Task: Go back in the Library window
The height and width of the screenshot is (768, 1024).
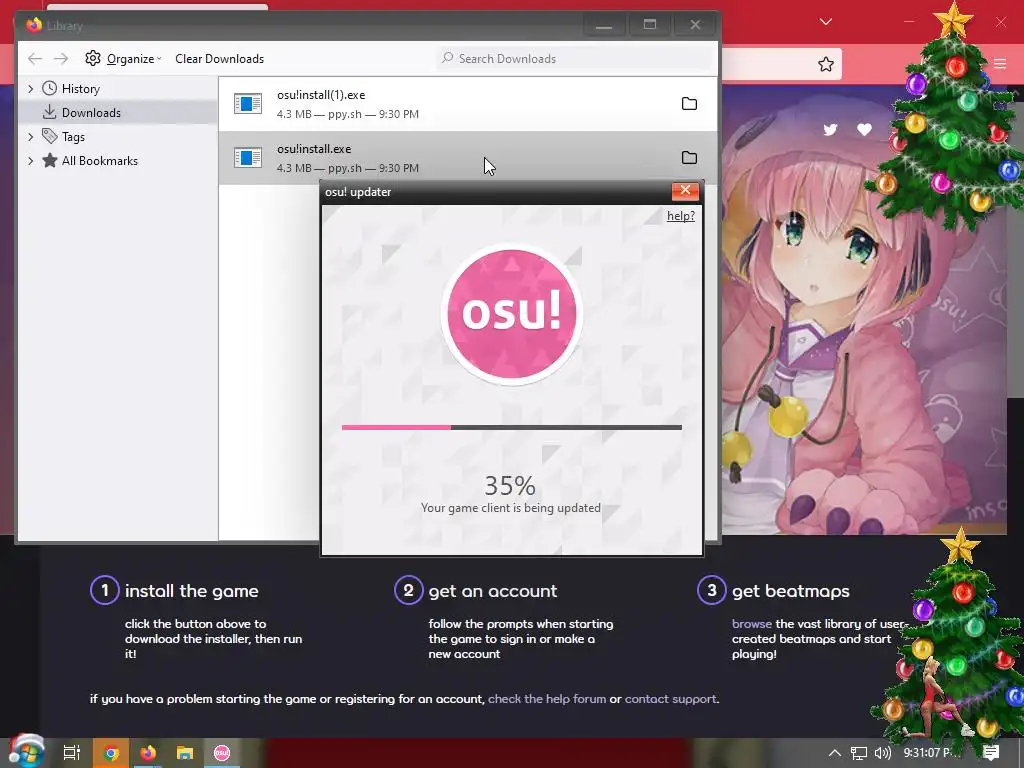Action: (x=35, y=59)
